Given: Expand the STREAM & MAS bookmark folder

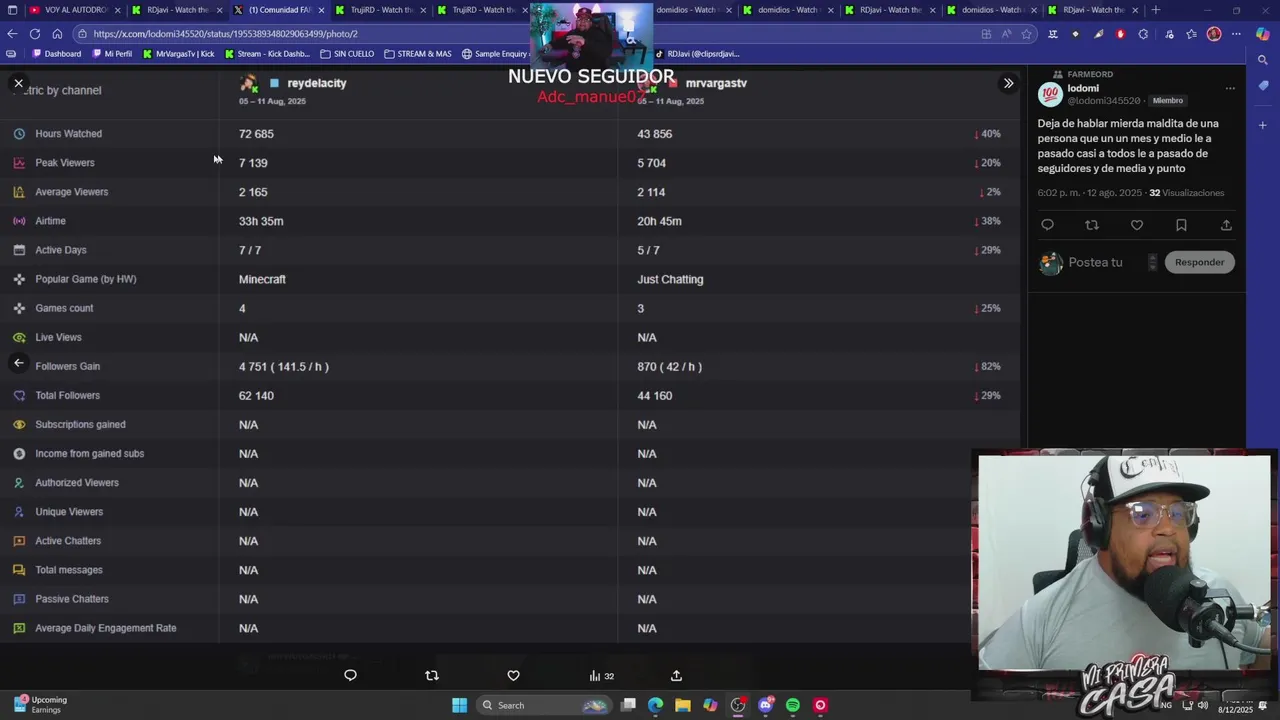Looking at the screenshot, I should point(418,54).
